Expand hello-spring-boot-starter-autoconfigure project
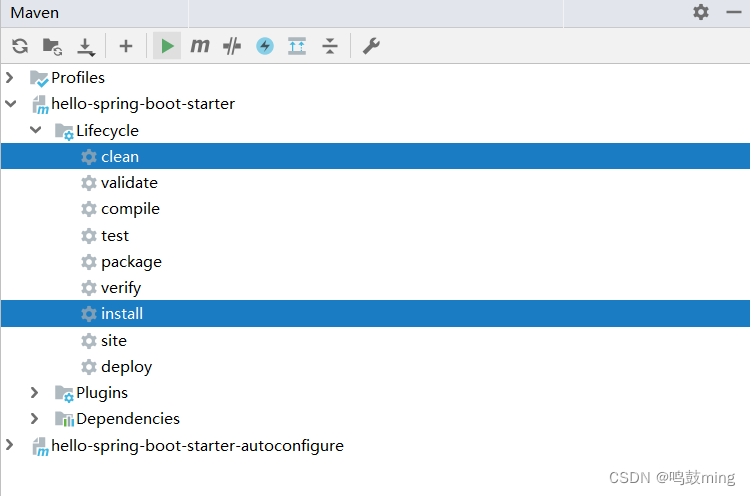The width and height of the screenshot is (750, 496). pyautogui.click(x=11, y=445)
